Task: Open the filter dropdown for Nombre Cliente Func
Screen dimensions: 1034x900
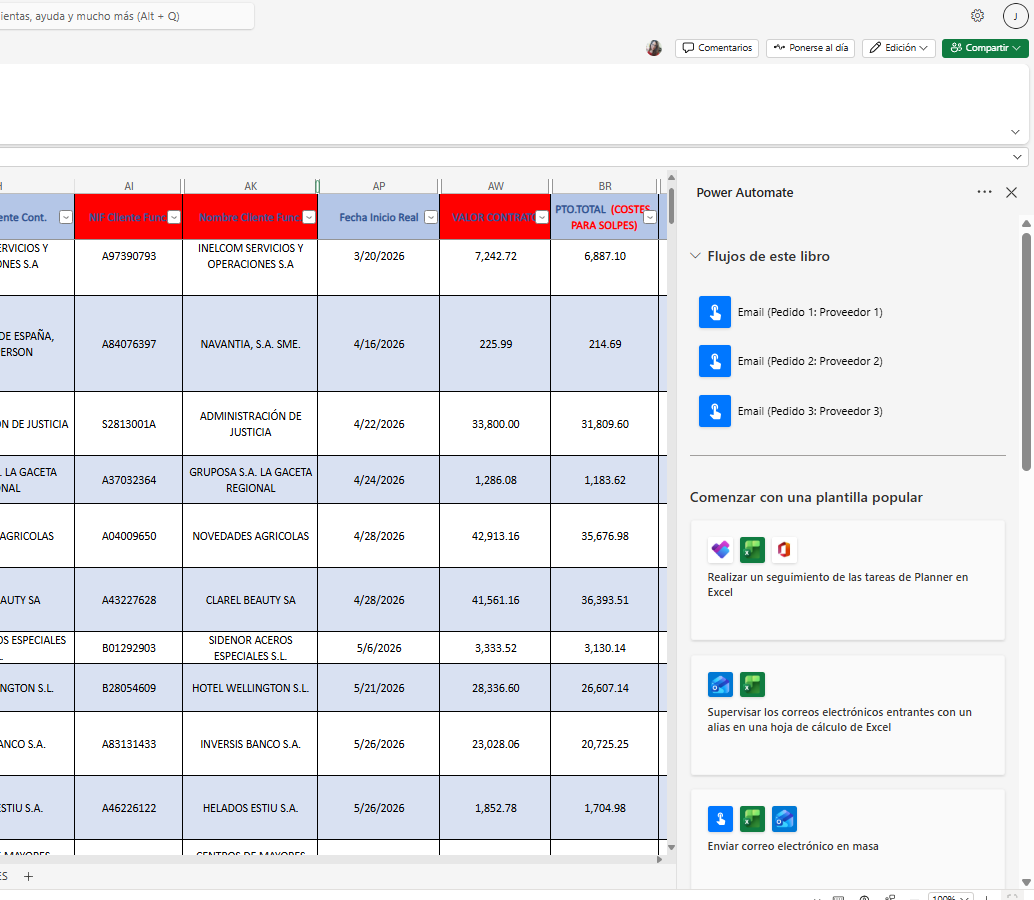Action: (x=309, y=217)
